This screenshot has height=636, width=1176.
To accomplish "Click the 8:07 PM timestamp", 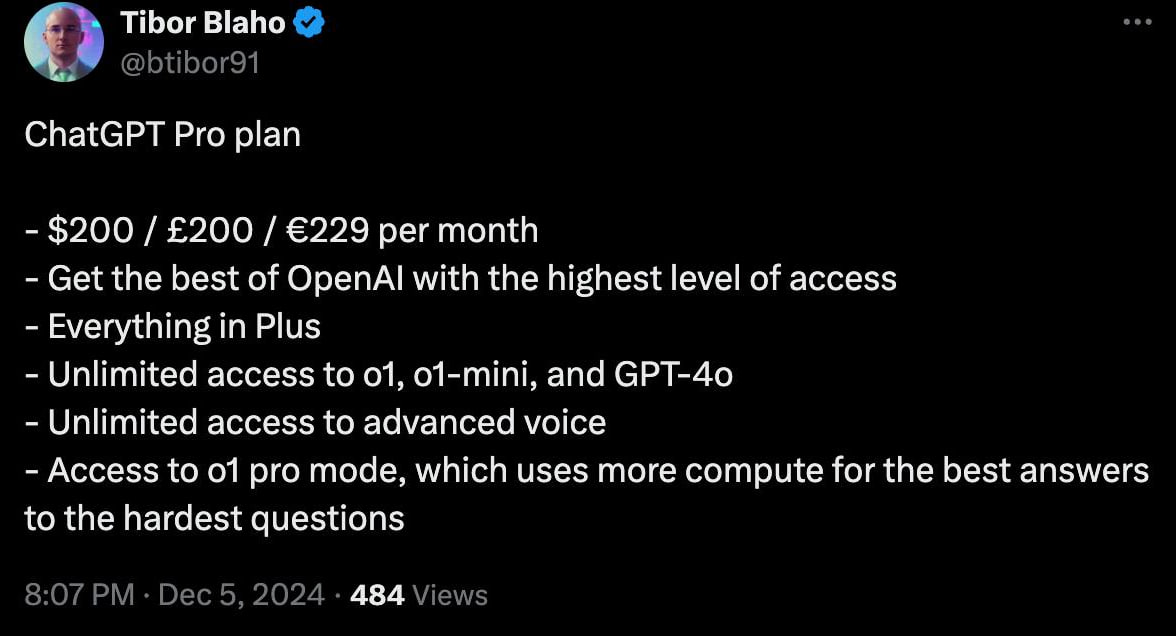I will 79,595.
